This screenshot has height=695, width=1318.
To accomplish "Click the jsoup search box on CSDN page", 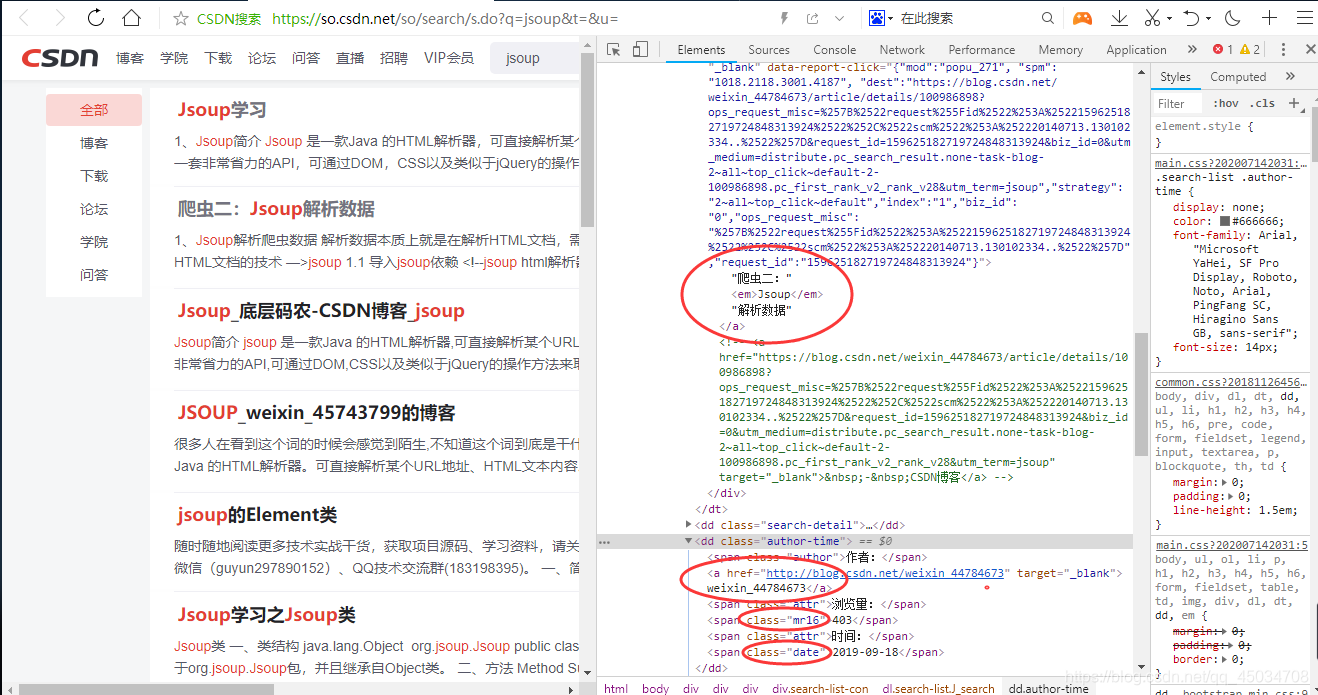I will [535, 58].
